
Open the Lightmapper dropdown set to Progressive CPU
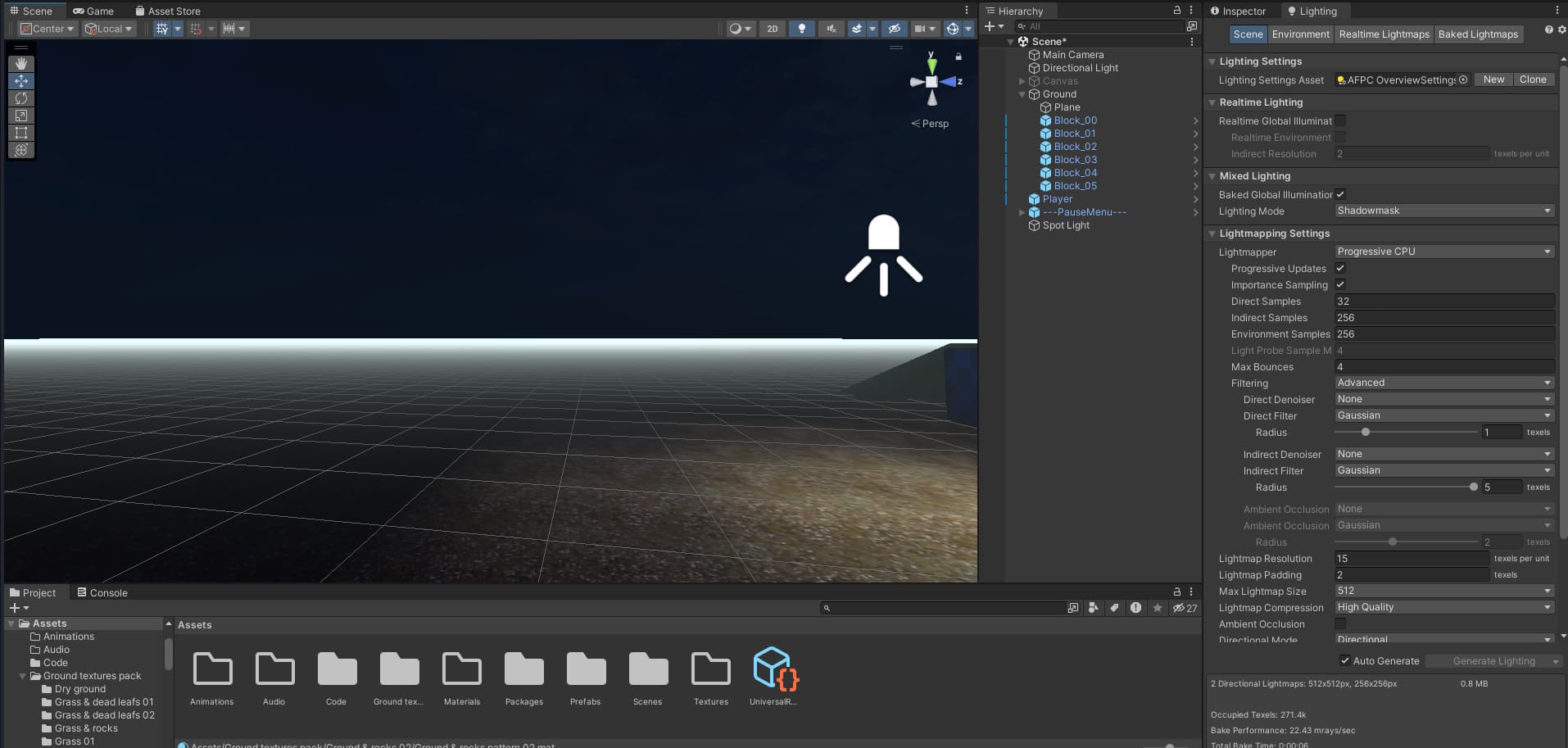pos(1444,252)
